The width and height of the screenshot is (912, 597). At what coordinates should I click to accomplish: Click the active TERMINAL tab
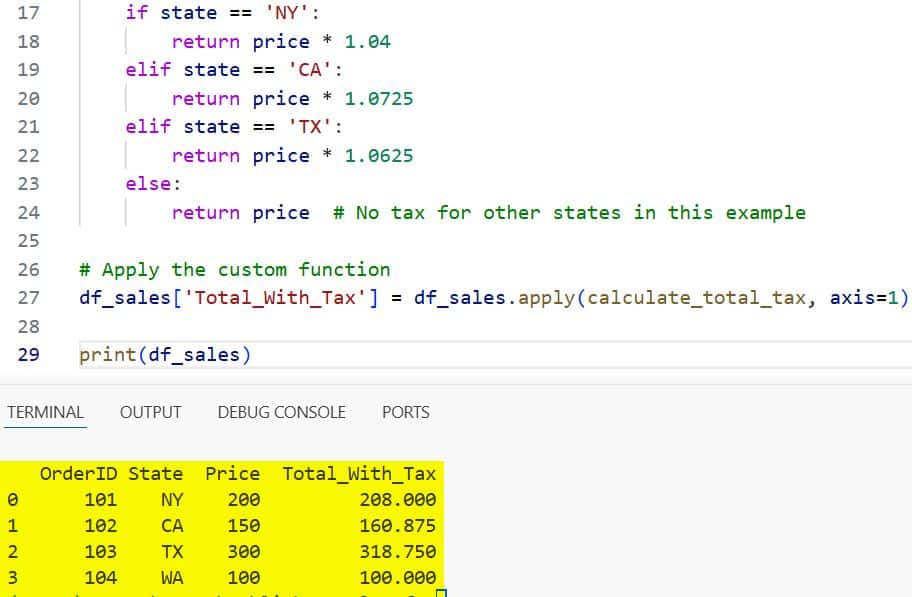point(45,411)
